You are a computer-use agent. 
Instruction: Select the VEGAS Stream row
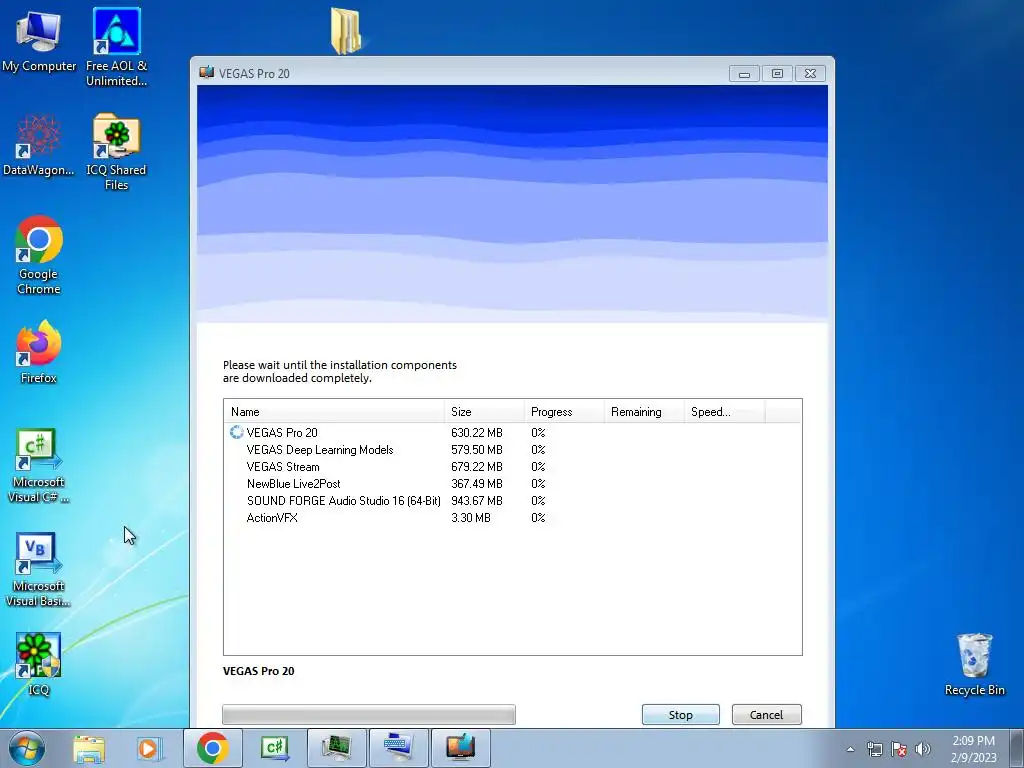click(x=513, y=466)
